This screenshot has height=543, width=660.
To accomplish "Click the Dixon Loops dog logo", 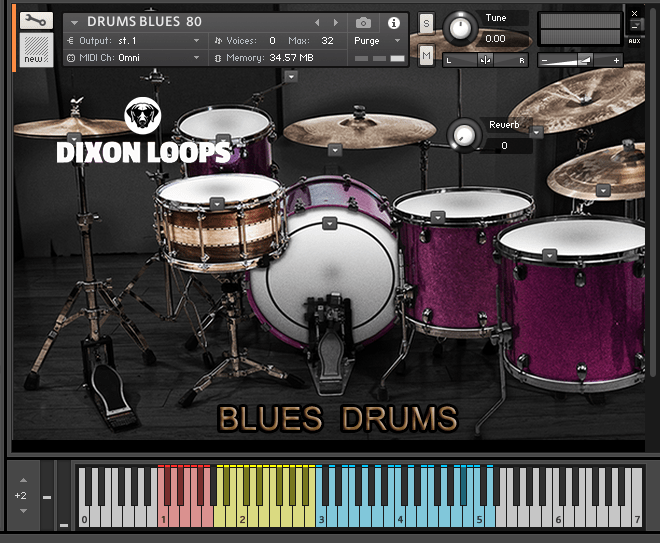I will coord(143,117).
